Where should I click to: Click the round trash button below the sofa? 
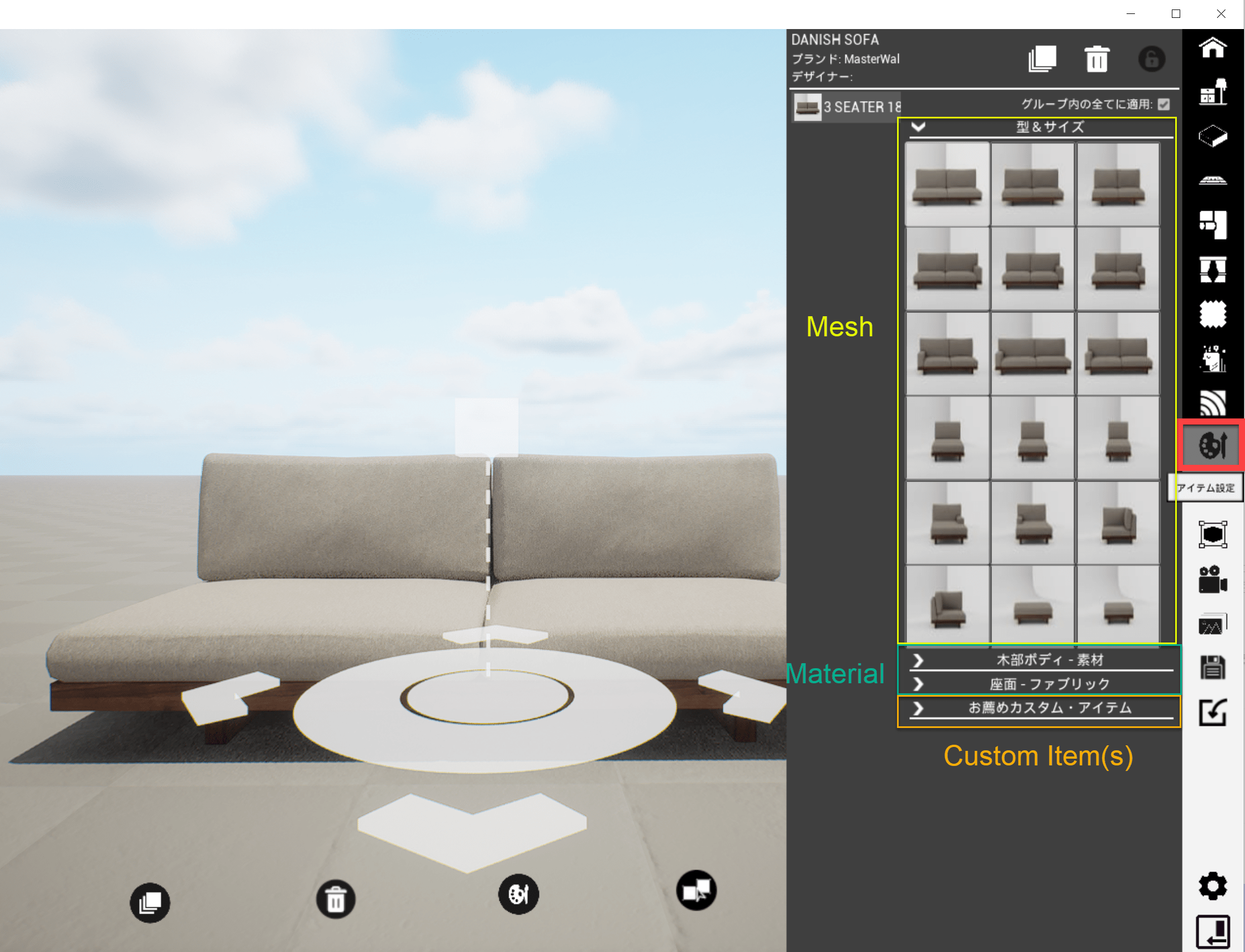coord(335,899)
